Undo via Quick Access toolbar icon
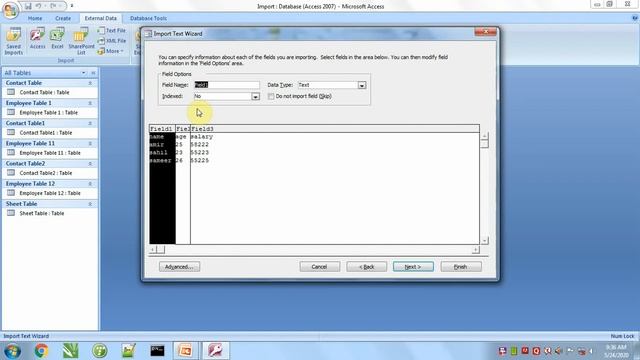640x360 pixels. point(38,6)
